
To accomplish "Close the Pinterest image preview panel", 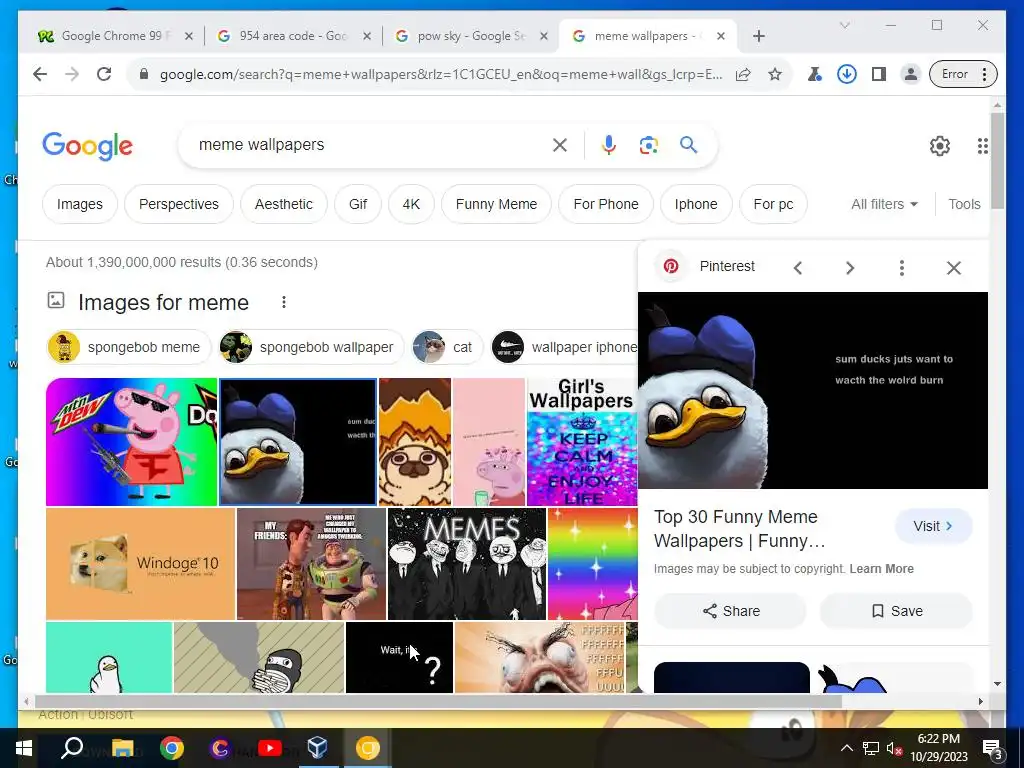I will coord(953,268).
